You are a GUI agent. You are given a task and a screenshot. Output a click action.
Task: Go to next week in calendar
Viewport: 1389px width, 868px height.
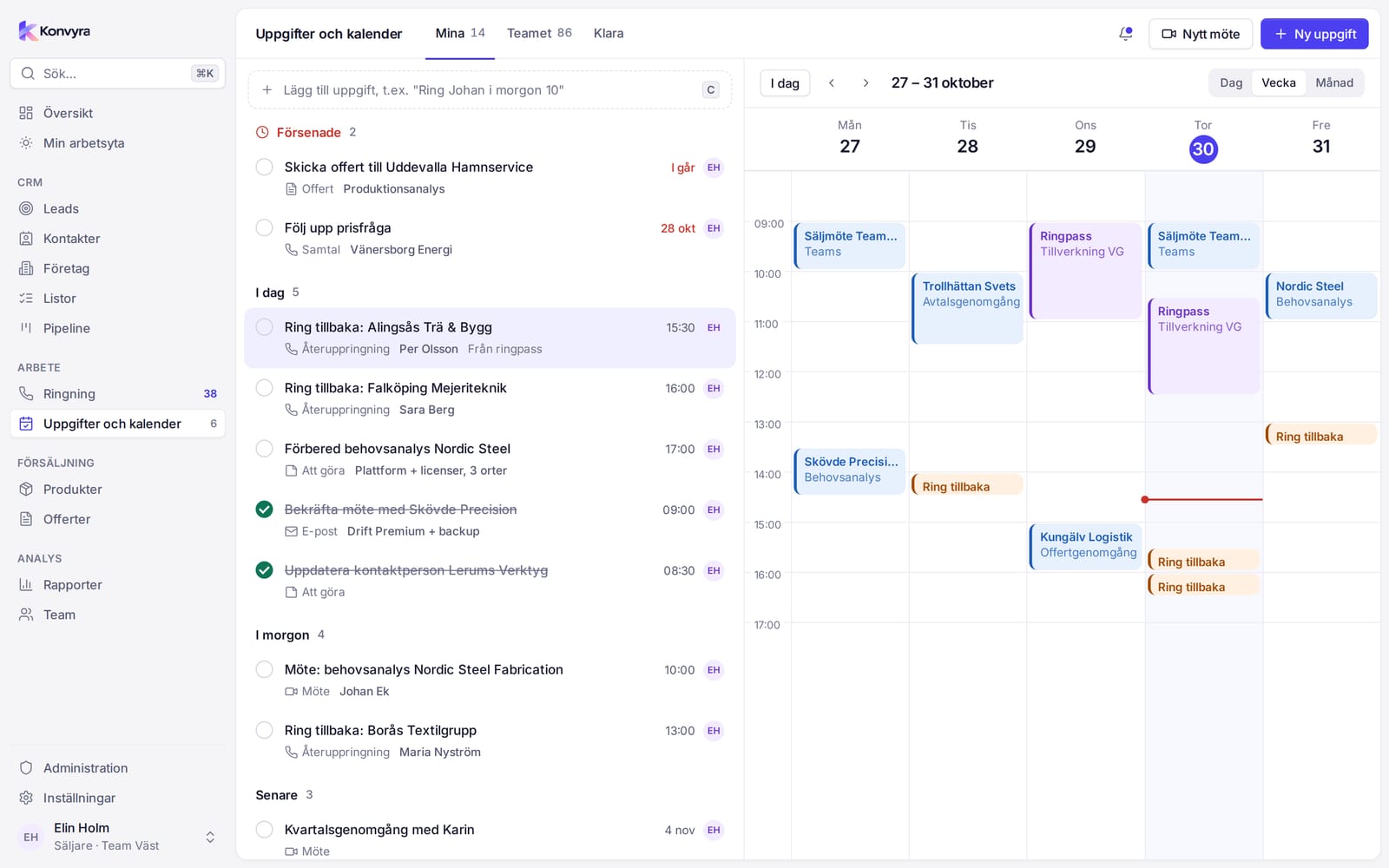coord(866,83)
